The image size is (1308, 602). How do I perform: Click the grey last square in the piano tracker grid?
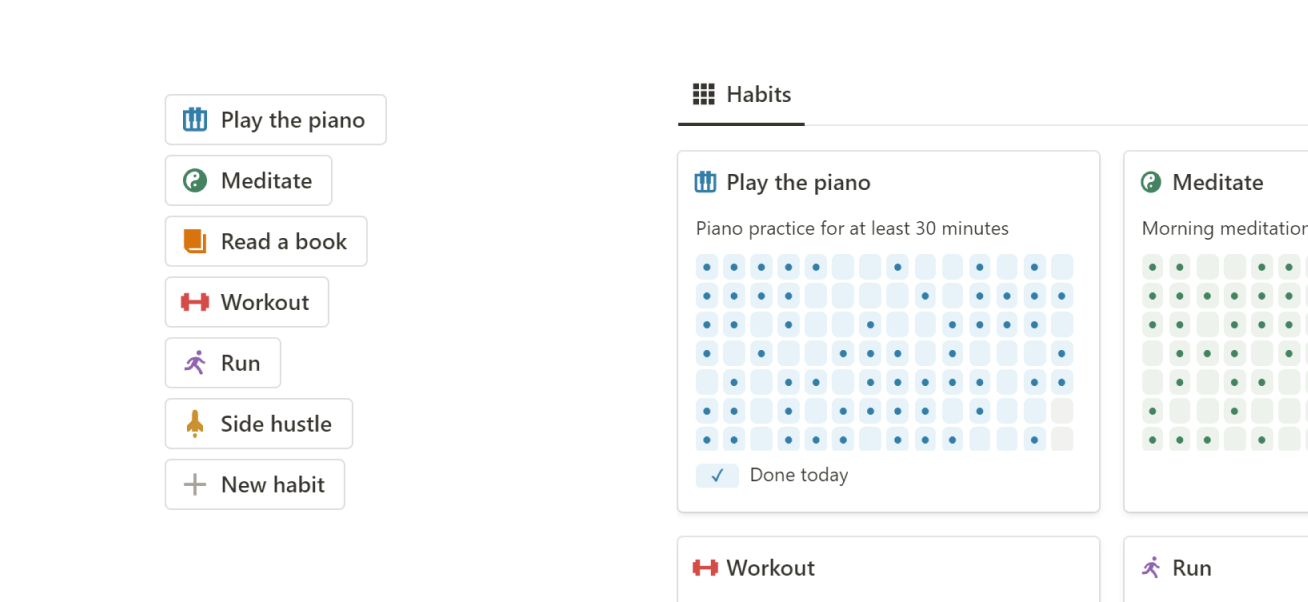pos(1062,439)
